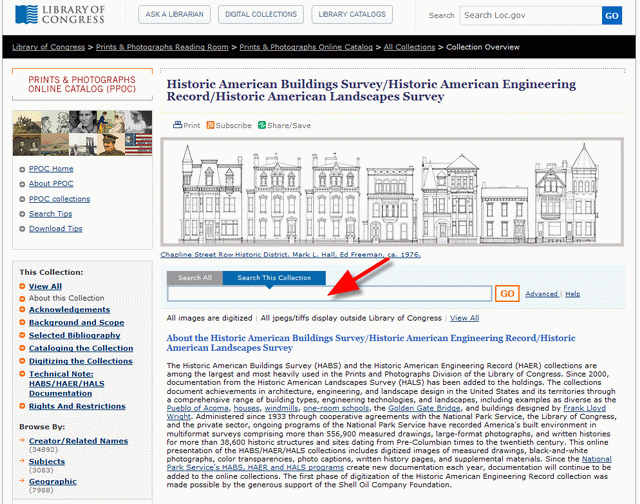Click the row houses drawing image
This screenshot has height=504, width=640.
coord(392,192)
